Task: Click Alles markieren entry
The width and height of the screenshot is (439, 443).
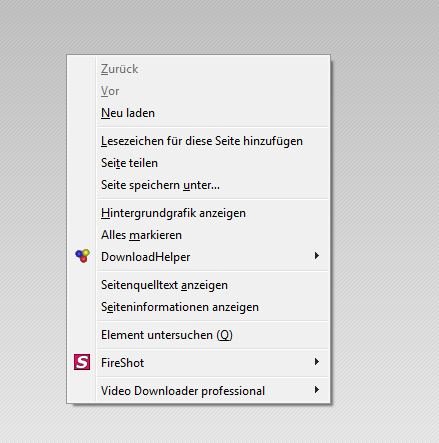Action: click(x=198, y=235)
